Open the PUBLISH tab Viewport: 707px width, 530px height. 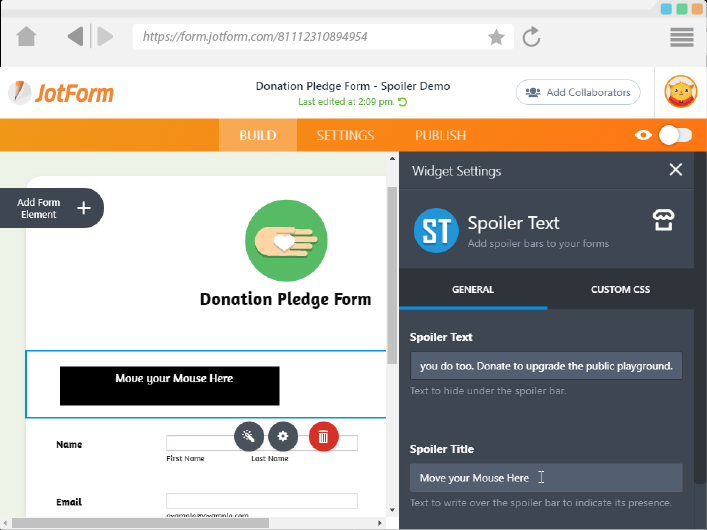(x=440, y=135)
